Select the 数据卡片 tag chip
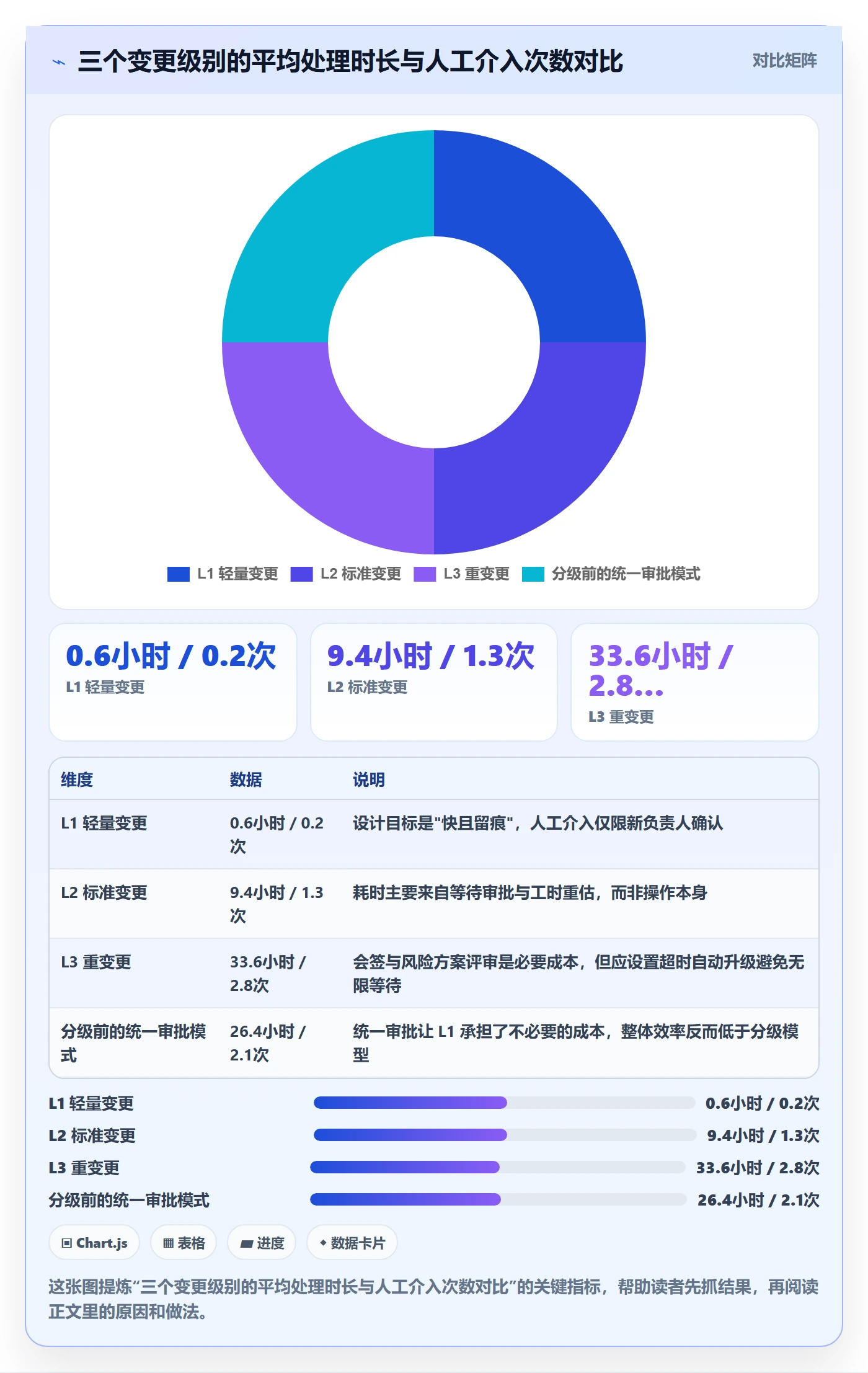Screen dimensions: 868x1373 click(x=352, y=1243)
